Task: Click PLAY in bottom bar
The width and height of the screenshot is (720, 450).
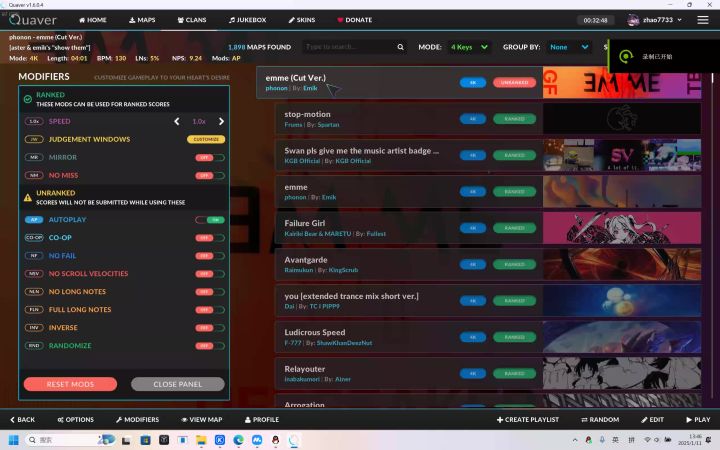Action: coord(698,419)
